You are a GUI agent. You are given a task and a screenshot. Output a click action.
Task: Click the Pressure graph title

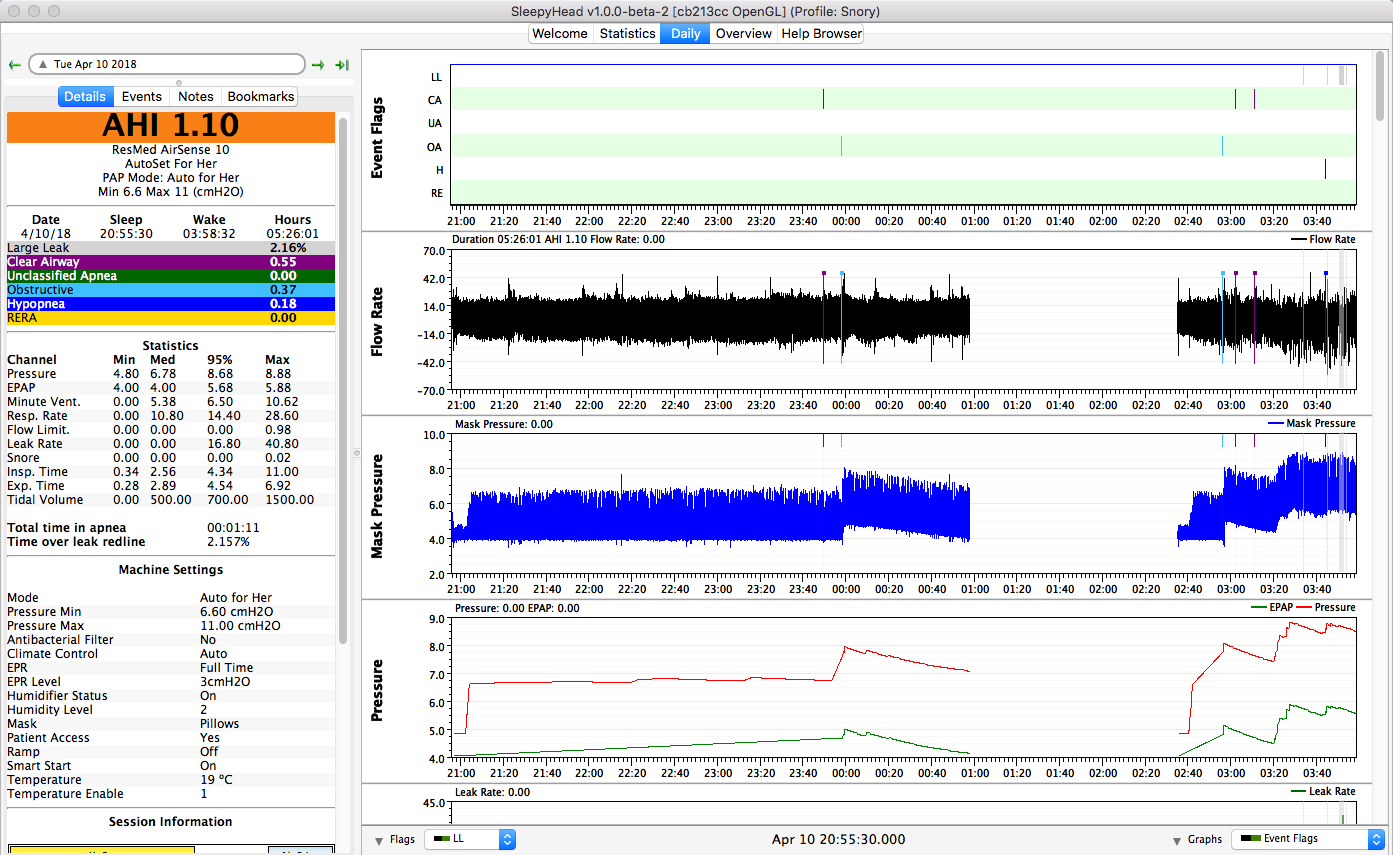(378, 690)
